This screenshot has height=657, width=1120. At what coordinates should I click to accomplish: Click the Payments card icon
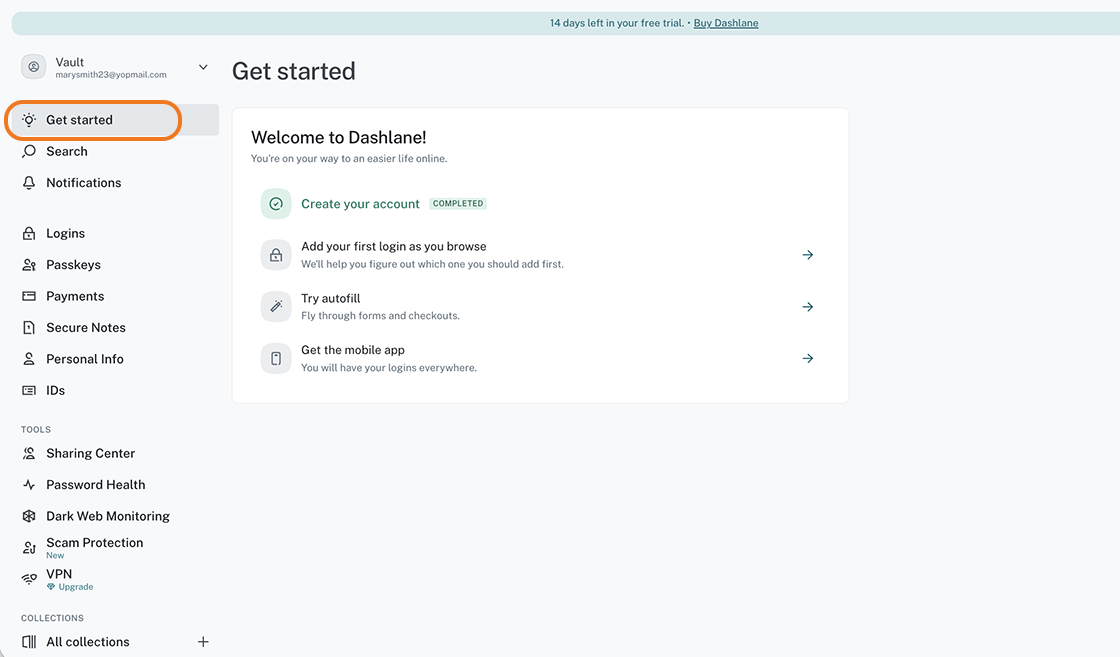coord(29,296)
